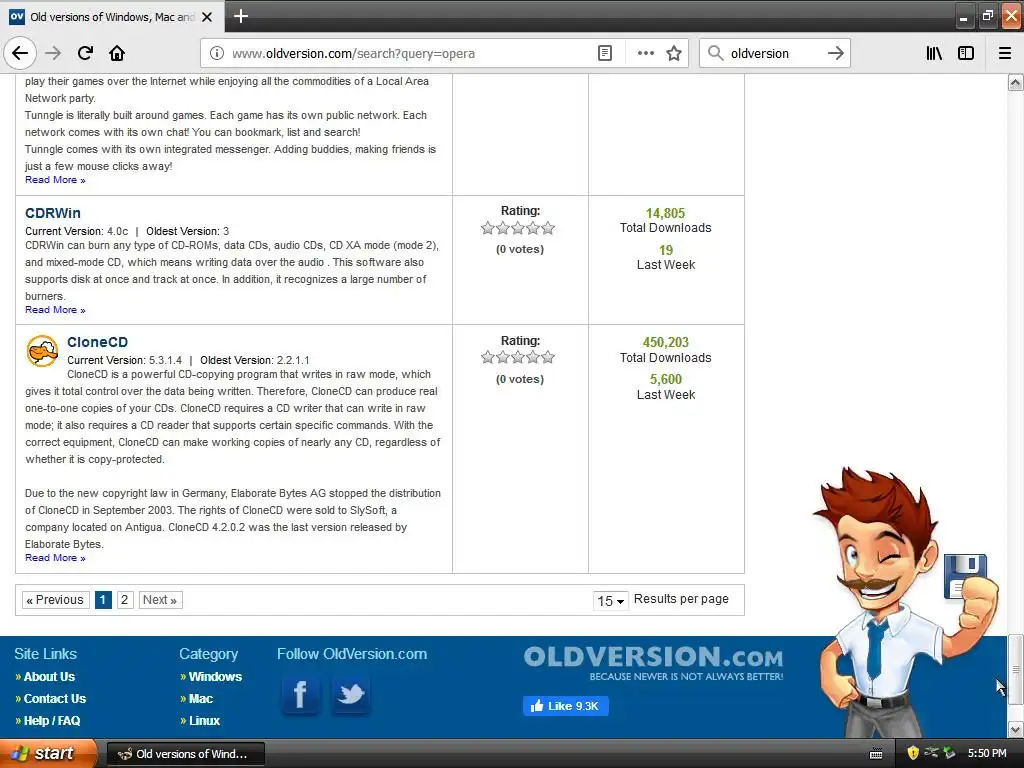Click the oldversion search box
Screen dimensions: 1024x768
[775, 53]
